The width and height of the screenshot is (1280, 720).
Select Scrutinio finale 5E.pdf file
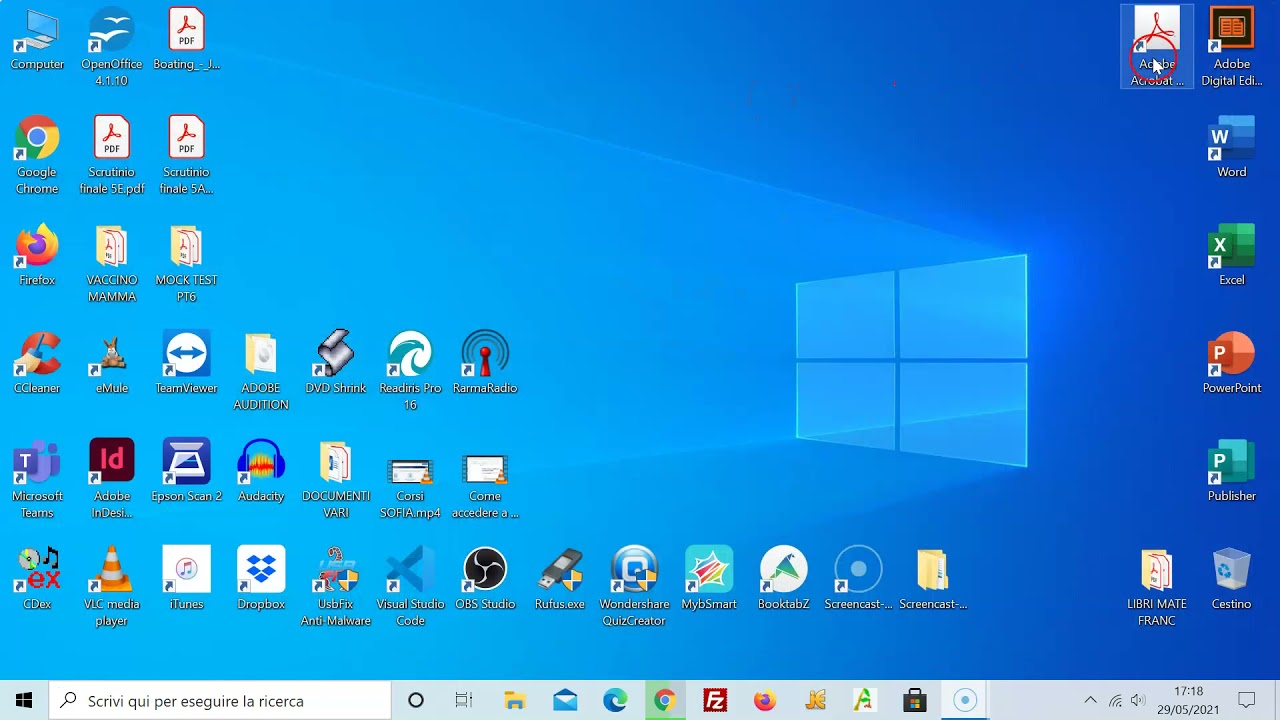point(111,156)
